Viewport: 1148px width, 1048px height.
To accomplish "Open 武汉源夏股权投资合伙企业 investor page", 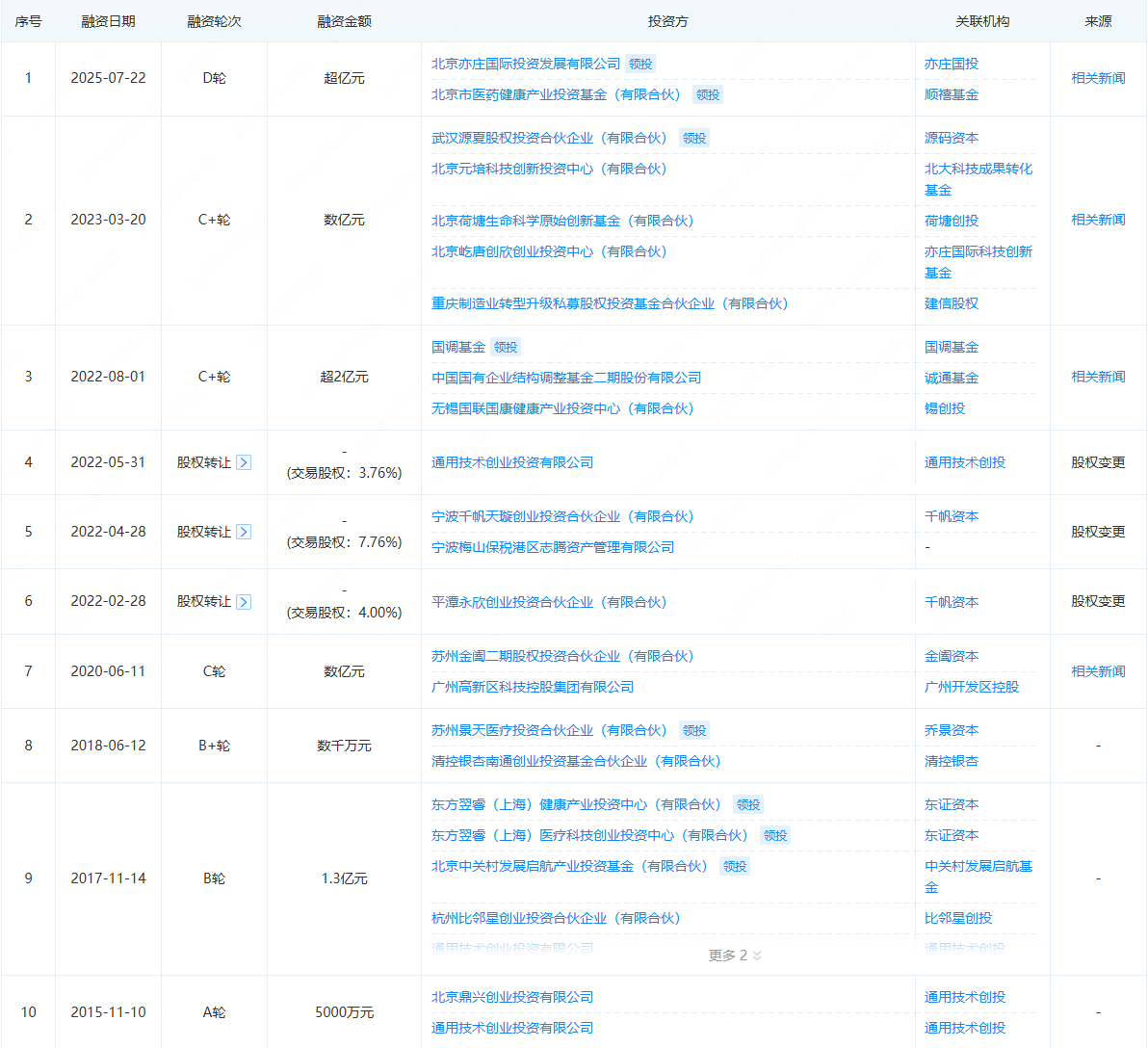I will (549, 138).
